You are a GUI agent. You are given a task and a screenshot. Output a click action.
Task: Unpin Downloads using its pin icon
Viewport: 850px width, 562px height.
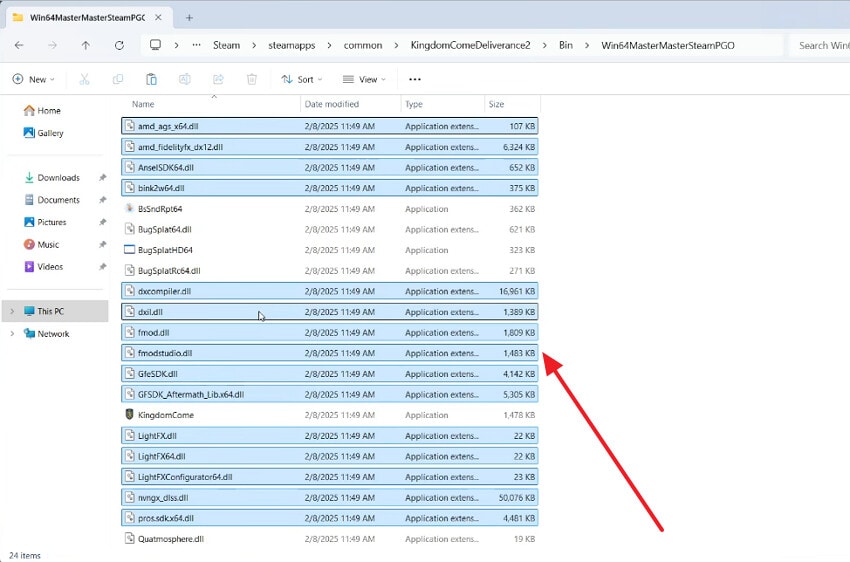coord(102,178)
